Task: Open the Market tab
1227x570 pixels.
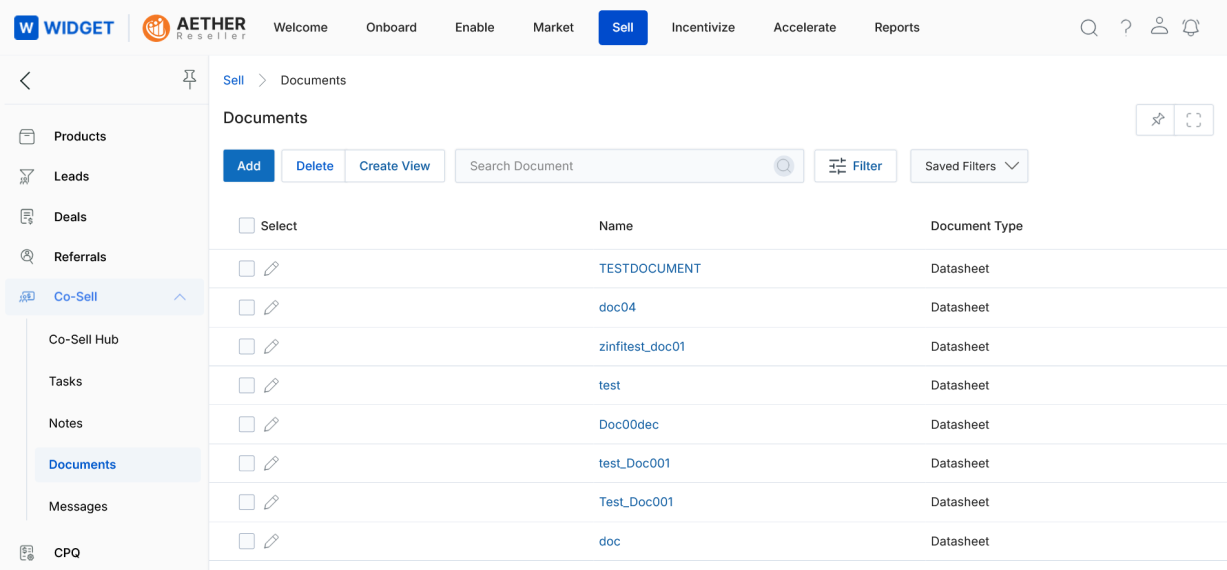Action: (x=553, y=27)
